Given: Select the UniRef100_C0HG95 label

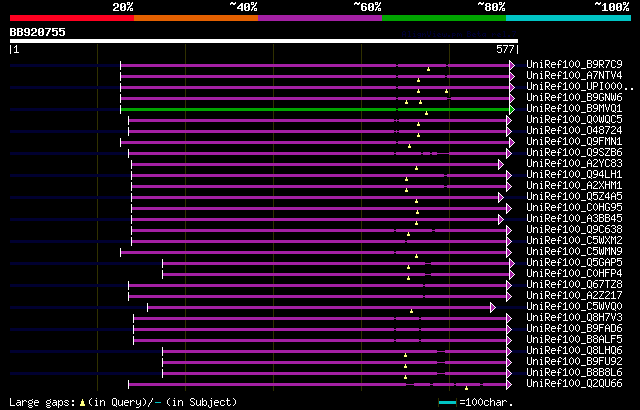Looking at the screenshot, I should pyautogui.click(x=574, y=208).
